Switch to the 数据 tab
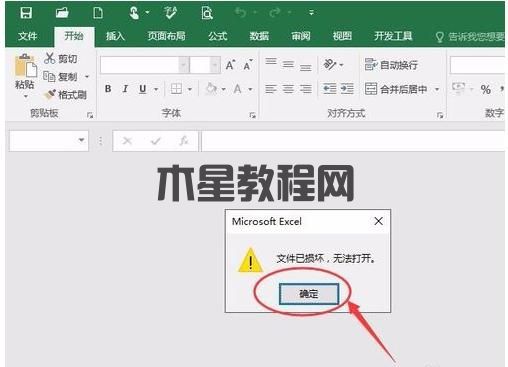 pos(259,36)
